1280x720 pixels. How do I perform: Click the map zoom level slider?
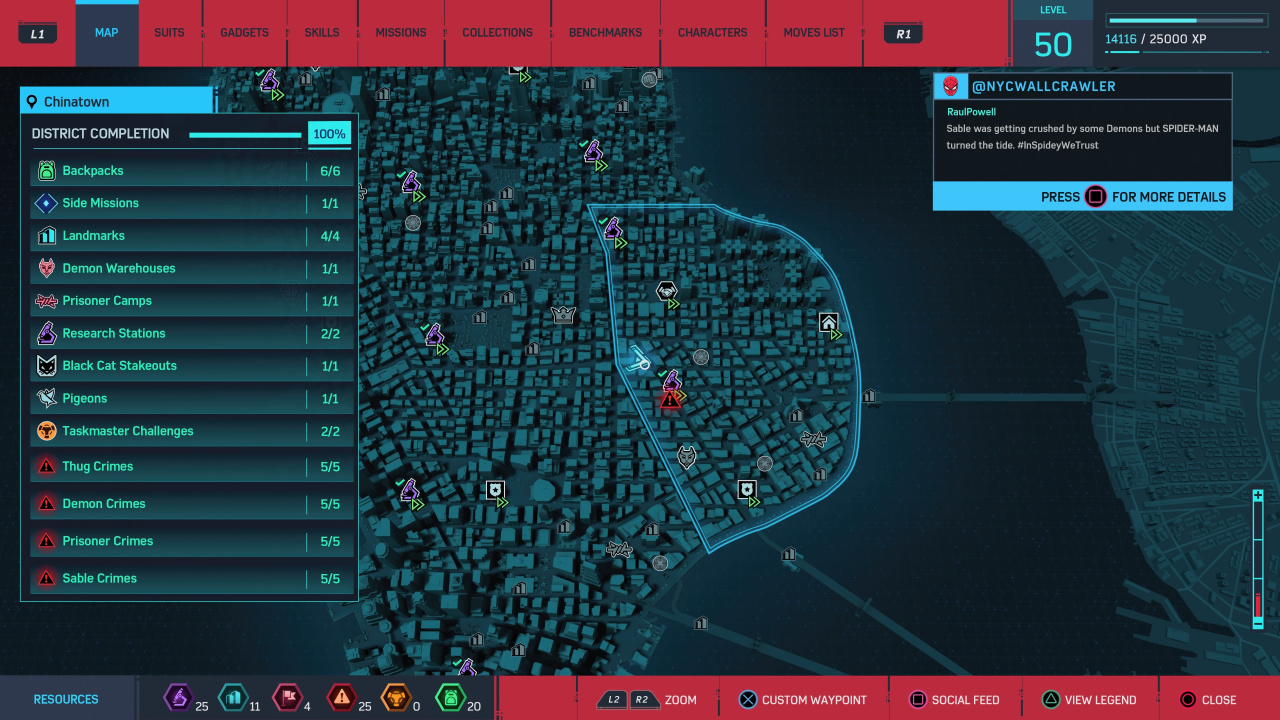pyautogui.click(x=1258, y=559)
